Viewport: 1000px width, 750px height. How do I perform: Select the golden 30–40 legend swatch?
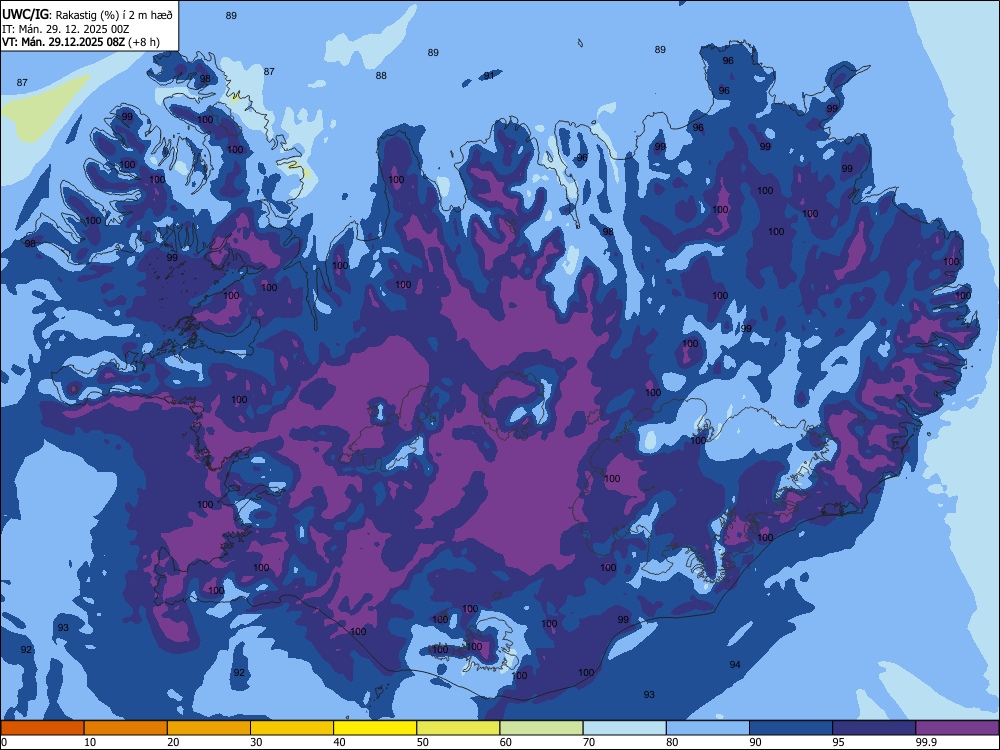292,728
